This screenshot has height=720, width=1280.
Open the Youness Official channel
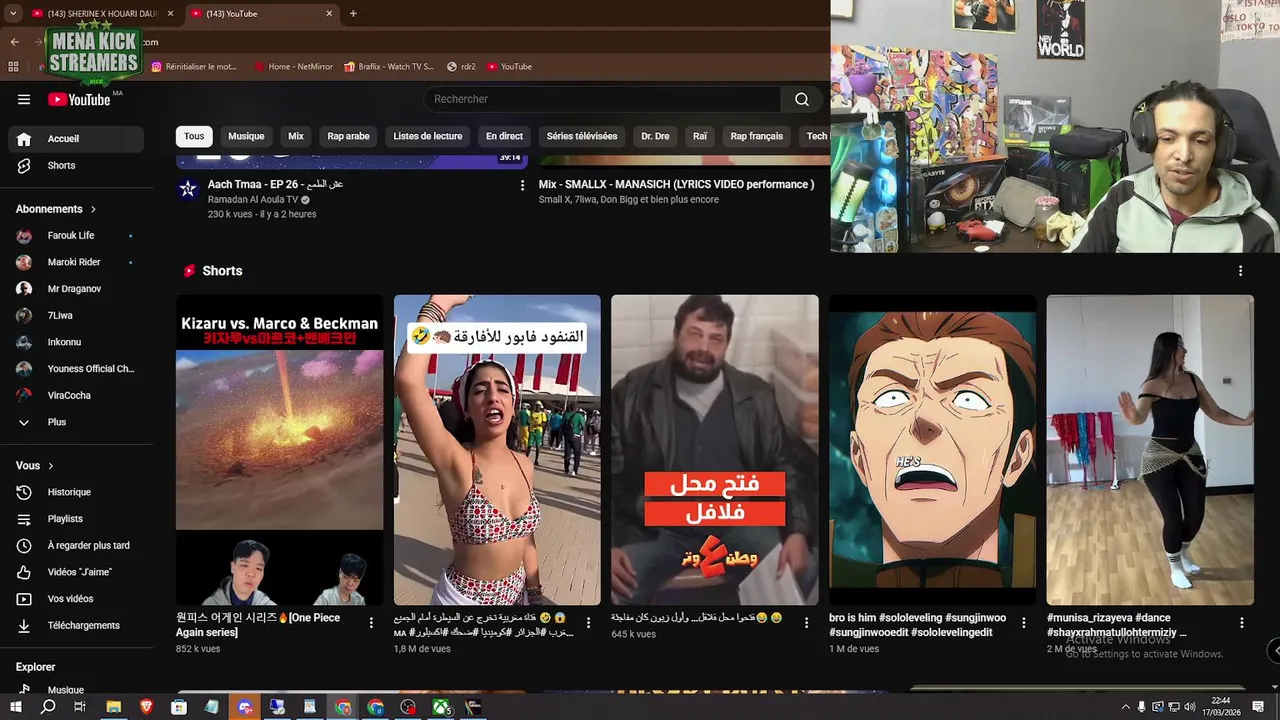coord(76,369)
